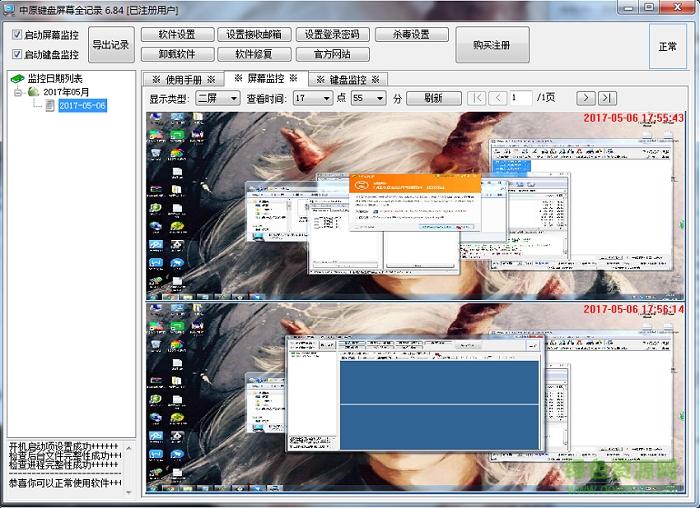Screen dimensions: 700x508
Task: Click the document icon beside 2017-05-06
Action: [50, 105]
